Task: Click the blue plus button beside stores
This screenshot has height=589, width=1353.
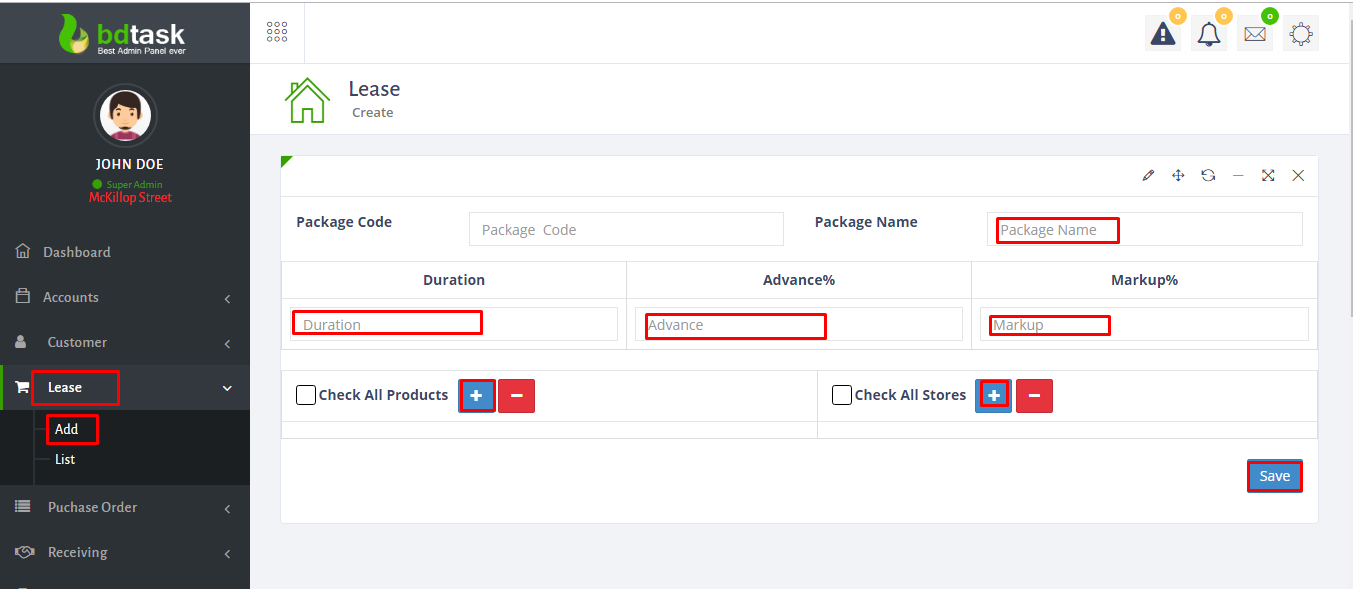Action: 993,396
